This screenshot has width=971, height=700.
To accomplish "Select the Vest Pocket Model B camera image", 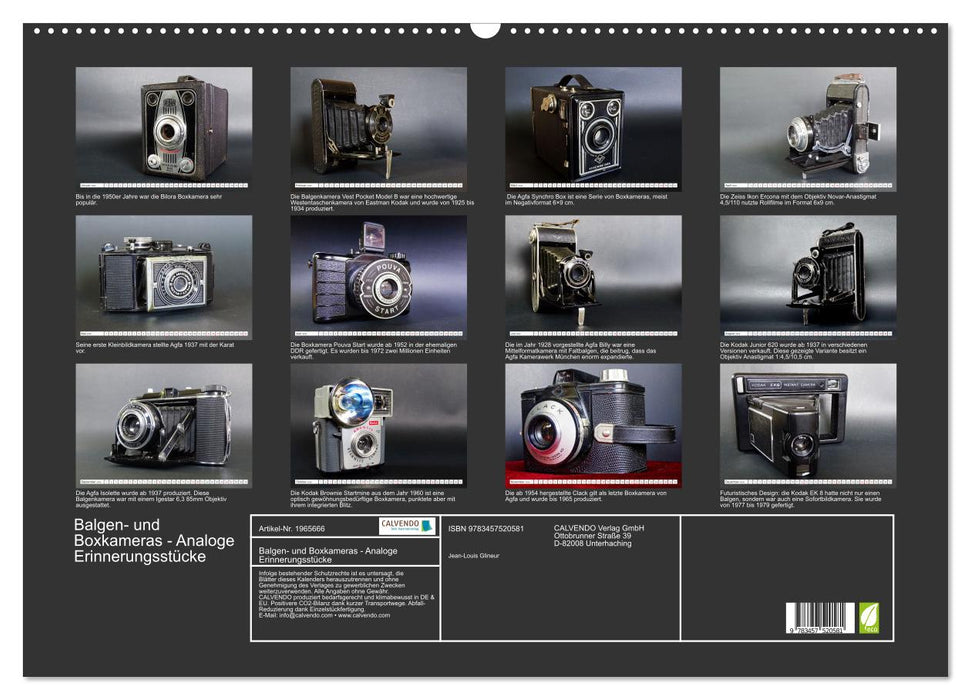I will (x=378, y=124).
